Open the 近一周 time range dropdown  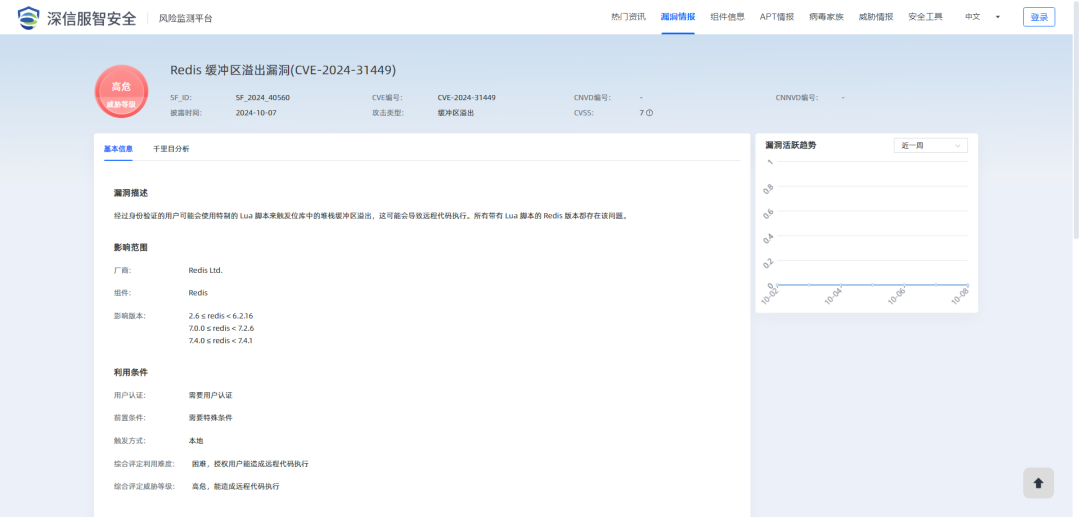[x=930, y=145]
